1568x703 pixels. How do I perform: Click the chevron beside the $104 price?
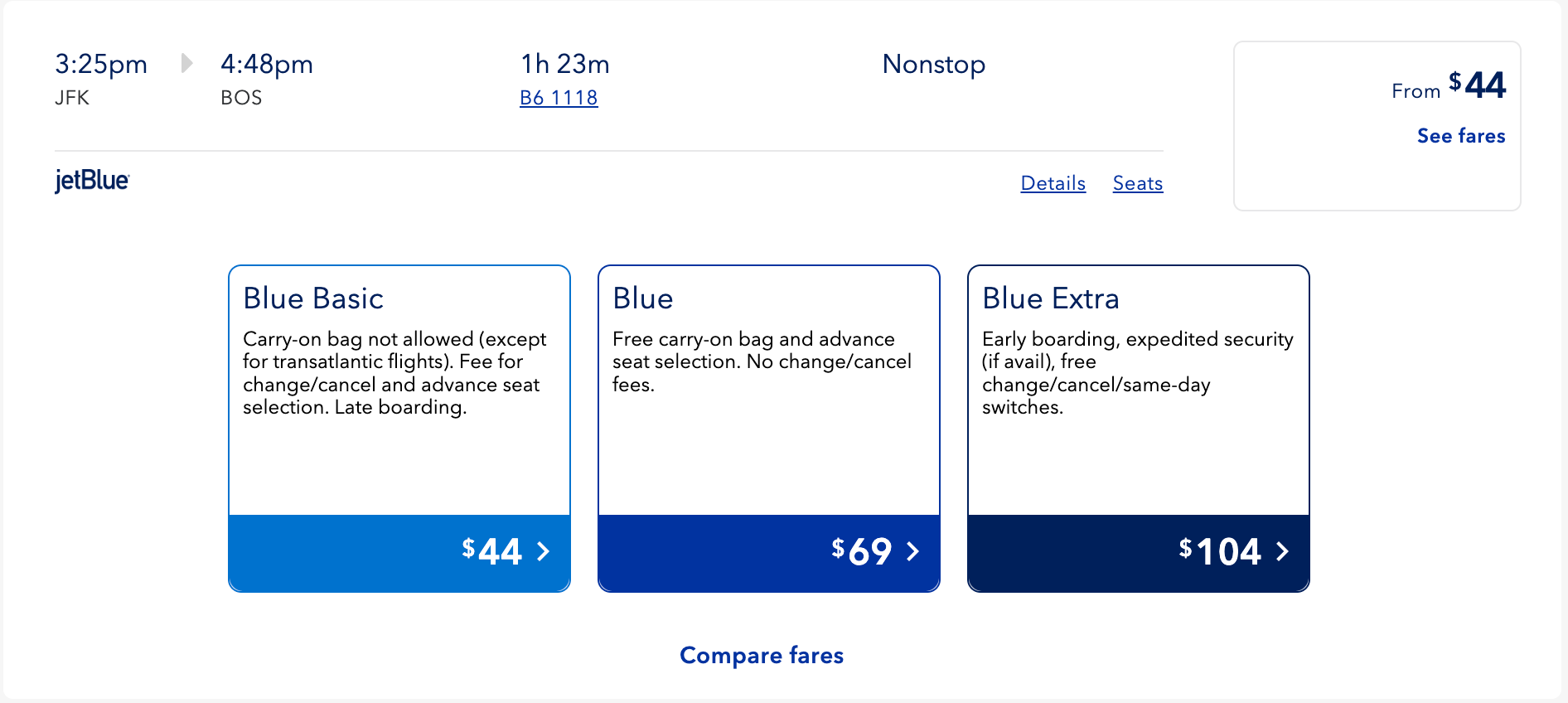pyautogui.click(x=1283, y=552)
